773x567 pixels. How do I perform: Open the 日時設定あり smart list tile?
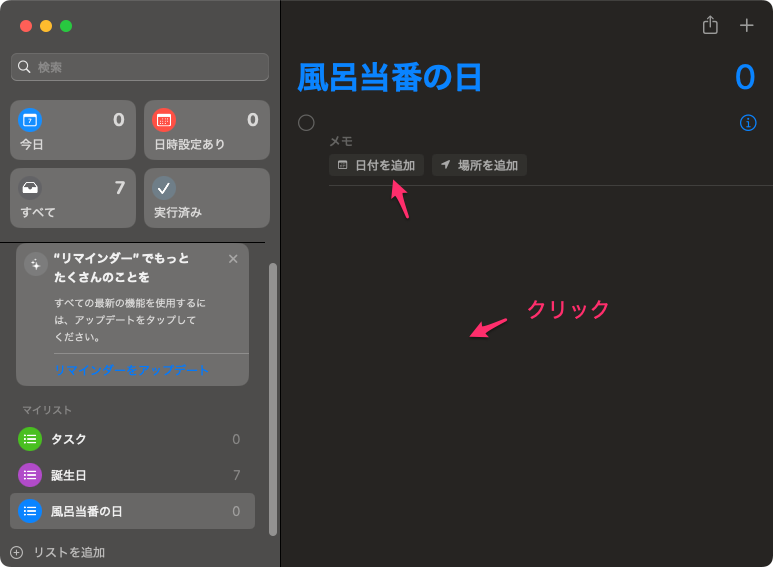coord(206,130)
